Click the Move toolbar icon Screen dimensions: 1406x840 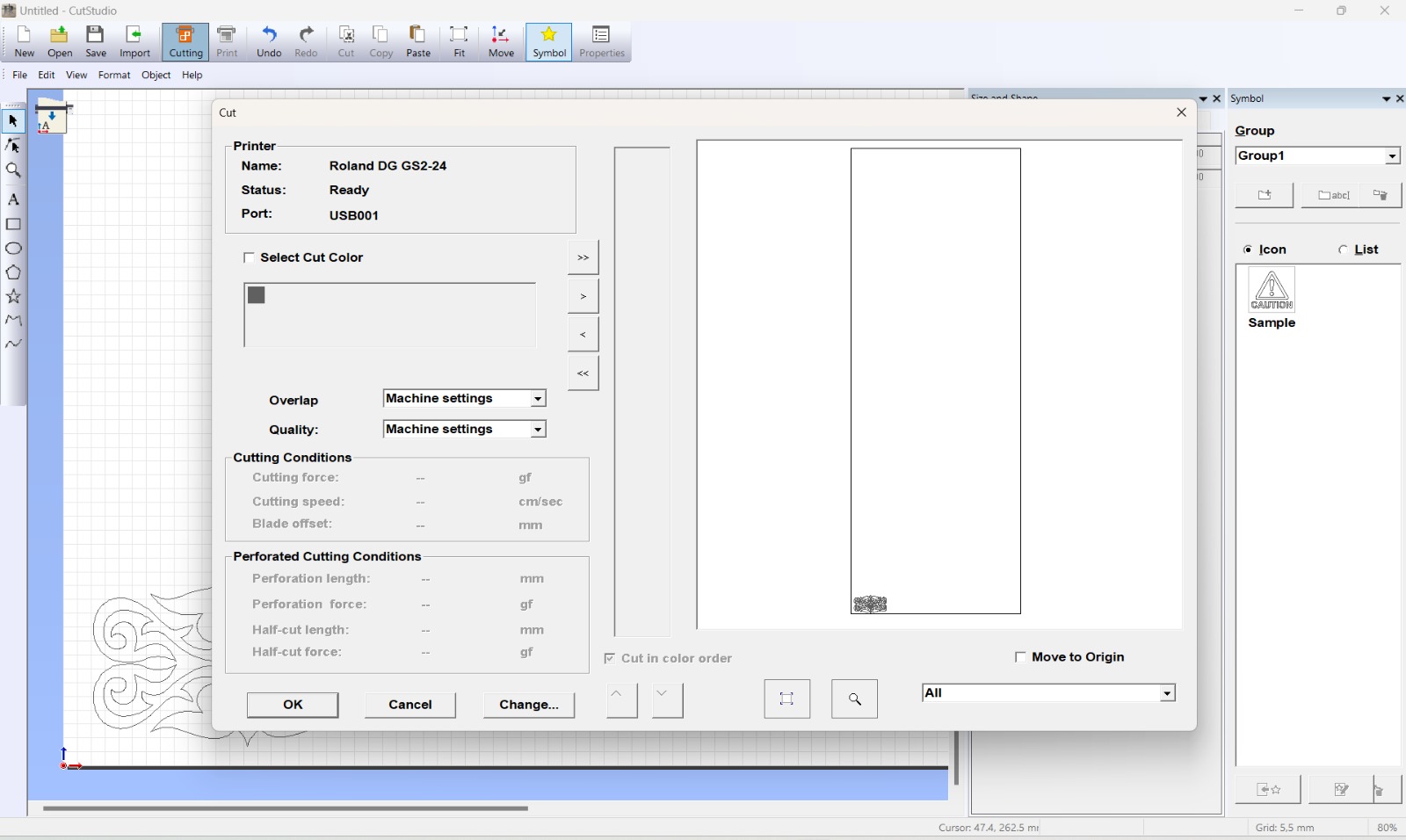tap(502, 42)
